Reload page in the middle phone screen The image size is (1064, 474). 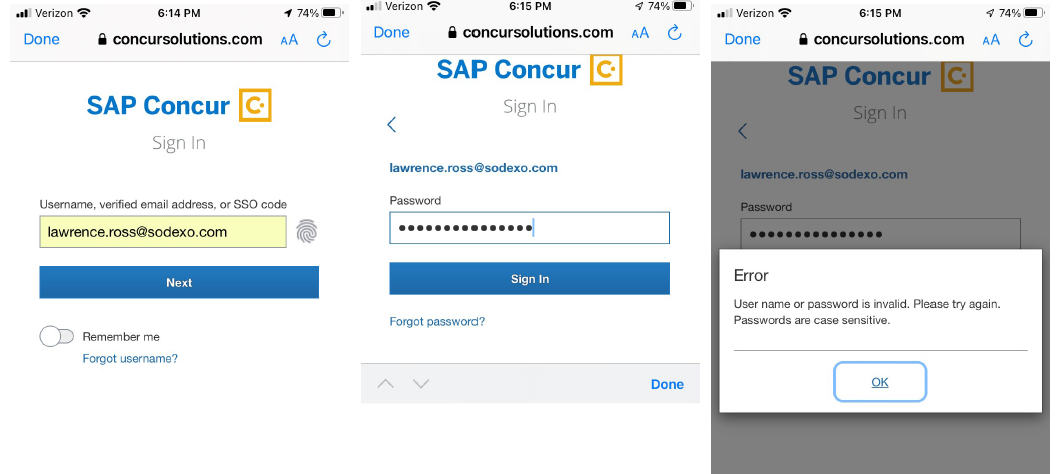[674, 32]
